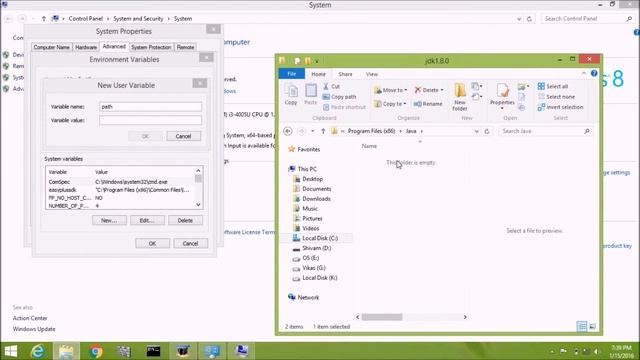This screenshot has height=360, width=640.
Task: Open the Delete dropdown in ribbon
Action: click(x=429, y=90)
